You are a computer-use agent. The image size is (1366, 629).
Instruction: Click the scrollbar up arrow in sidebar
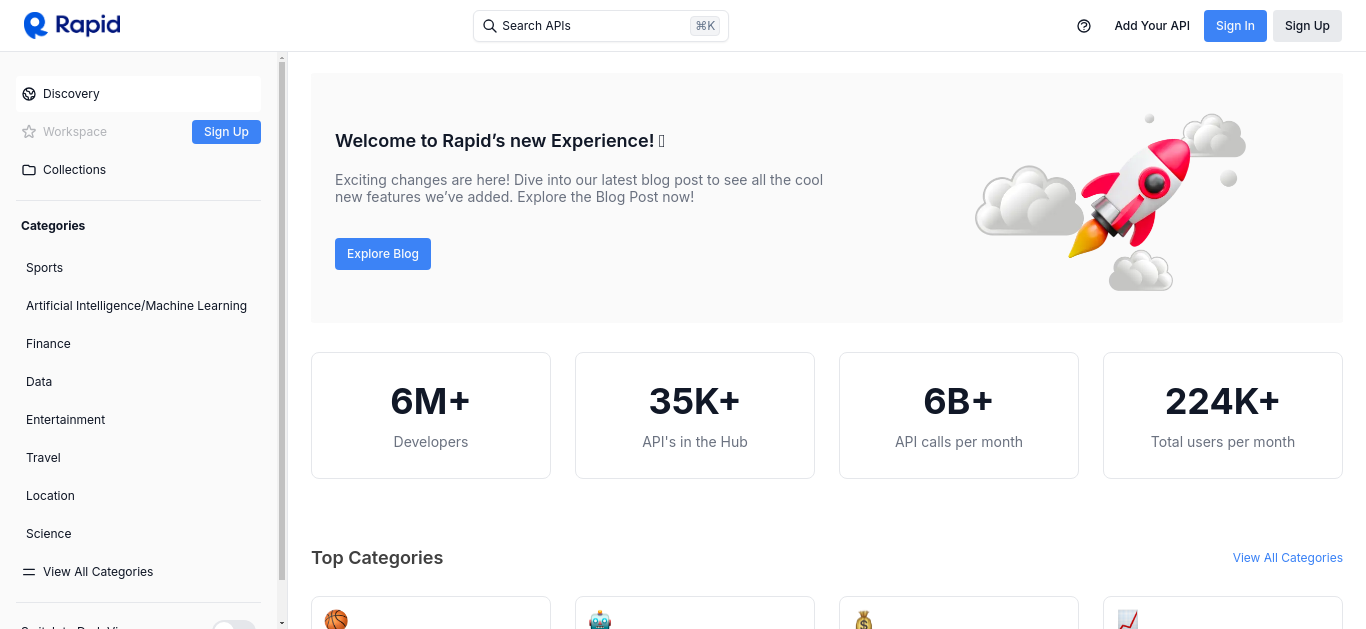tap(282, 57)
